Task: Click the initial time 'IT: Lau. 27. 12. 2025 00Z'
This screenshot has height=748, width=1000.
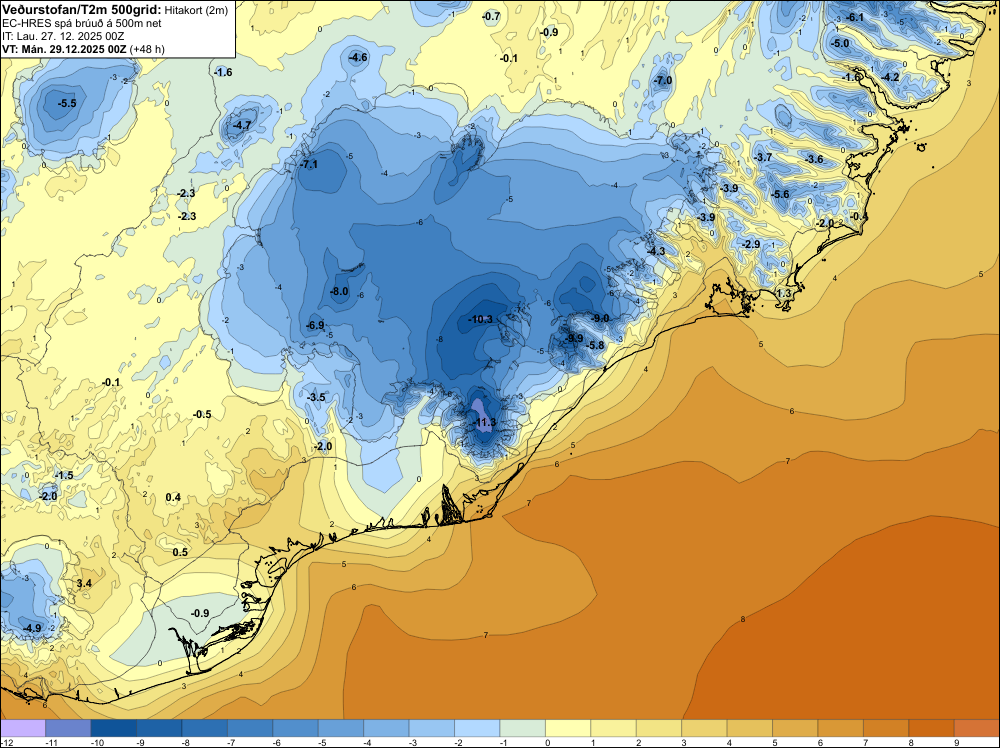Action: (63, 36)
